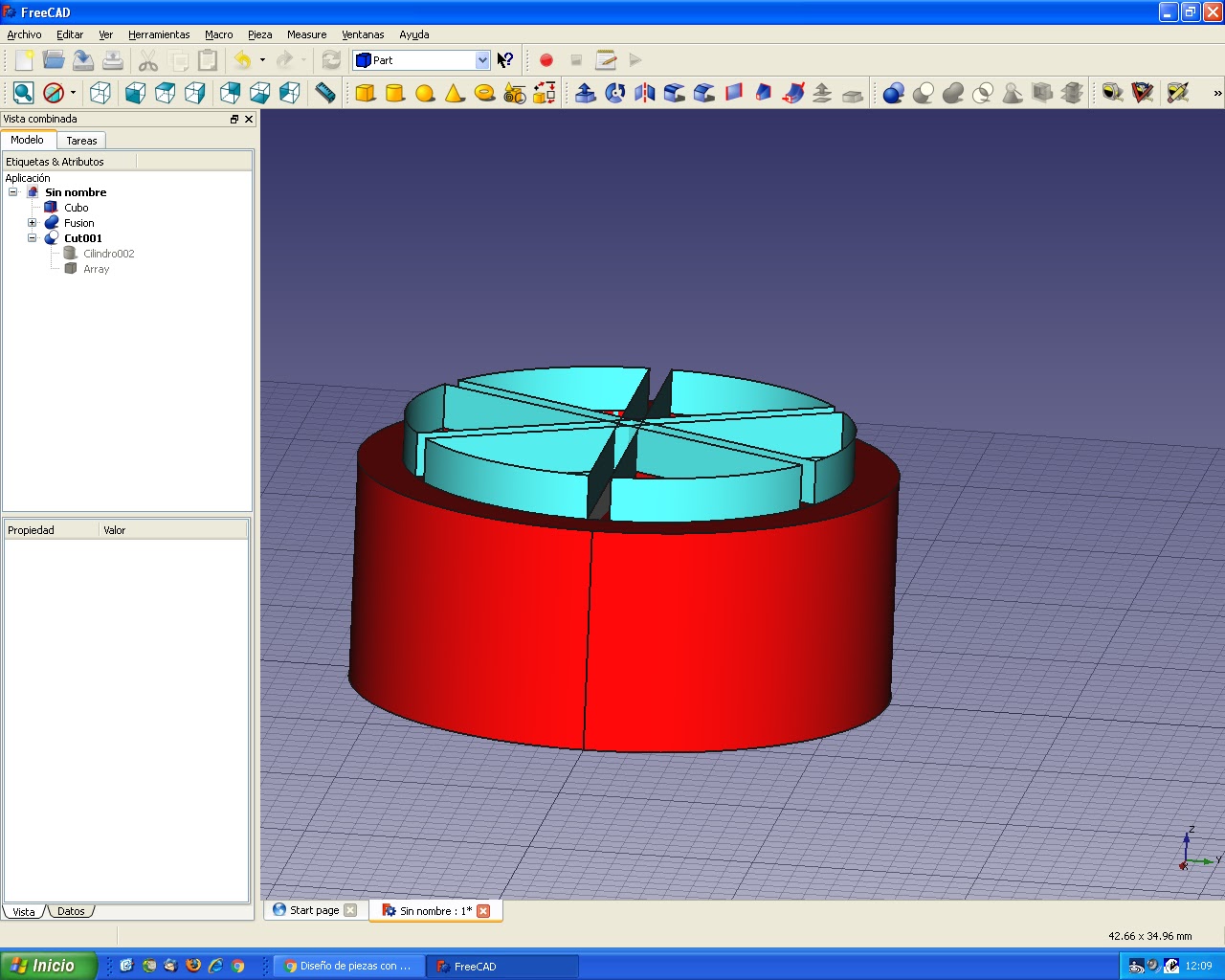Create a cylinder primitive

click(394, 93)
